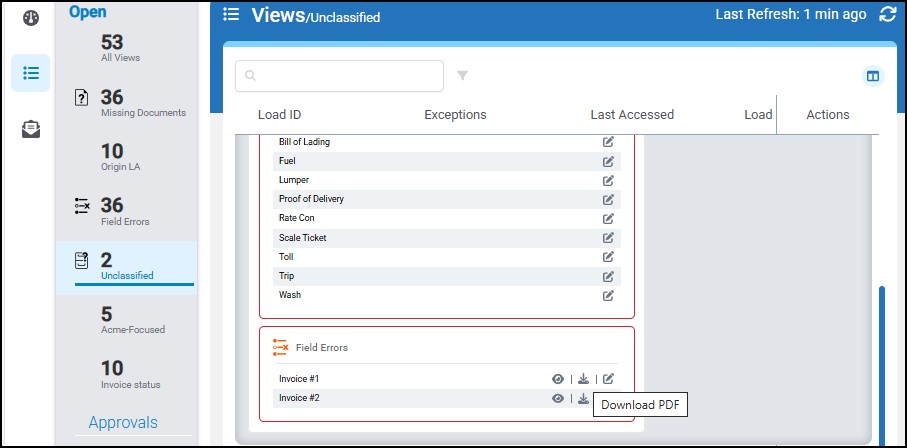
Task: Edit the Toll document entry
Action: pyautogui.click(x=608, y=256)
